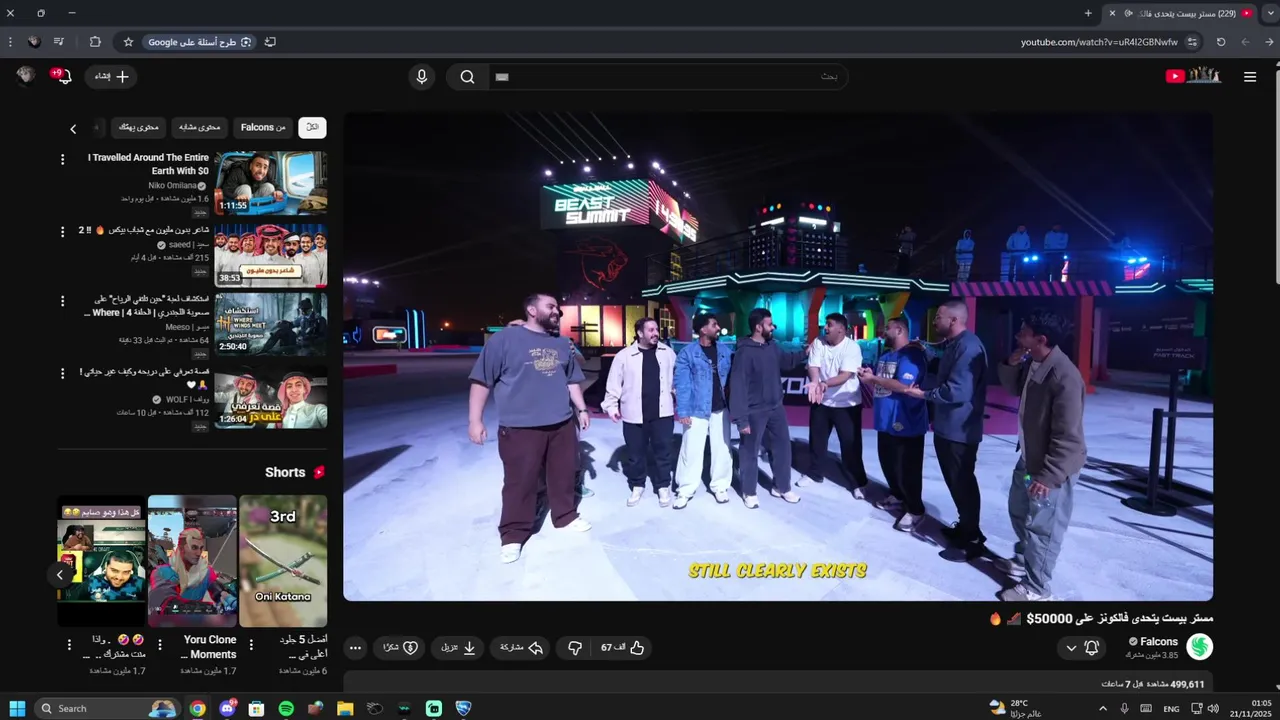This screenshot has height=720, width=1280.
Task: Click the main video player
Action: [778, 356]
